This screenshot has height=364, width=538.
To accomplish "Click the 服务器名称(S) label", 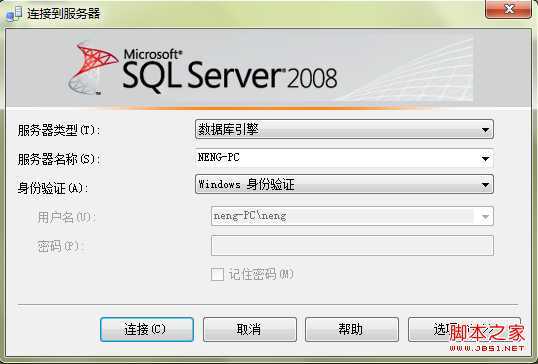I will [x=59, y=159].
